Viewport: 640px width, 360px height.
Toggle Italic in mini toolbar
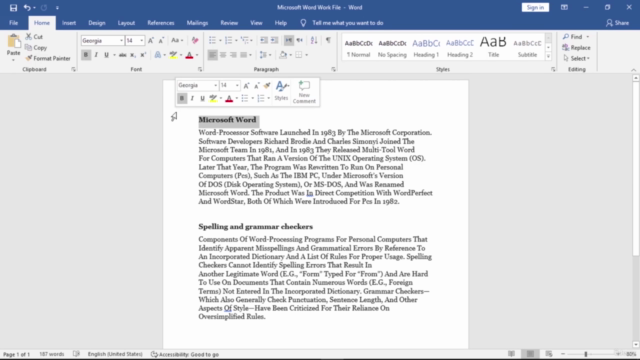point(192,98)
